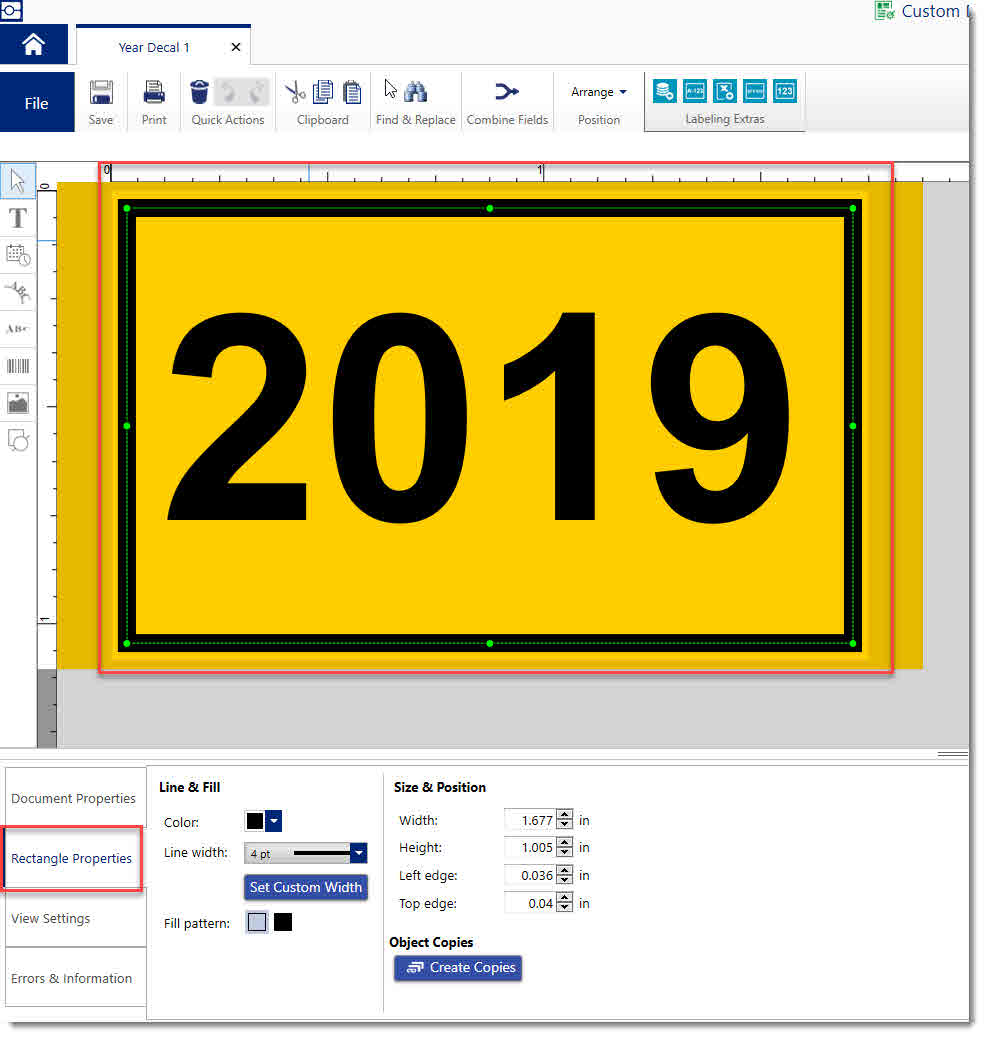Image resolution: width=984 pixels, height=1037 pixels.
Task: Click the Set Custom Width button
Action: tap(306, 887)
